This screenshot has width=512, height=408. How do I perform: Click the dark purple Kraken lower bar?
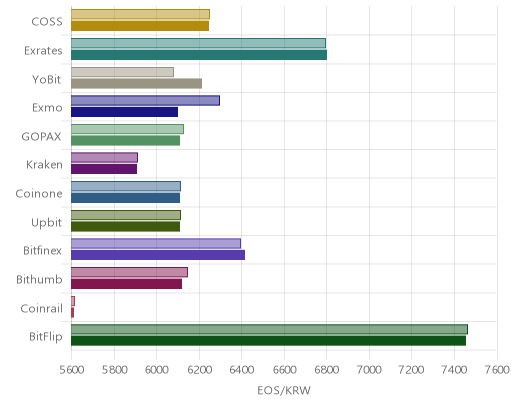tap(104, 169)
